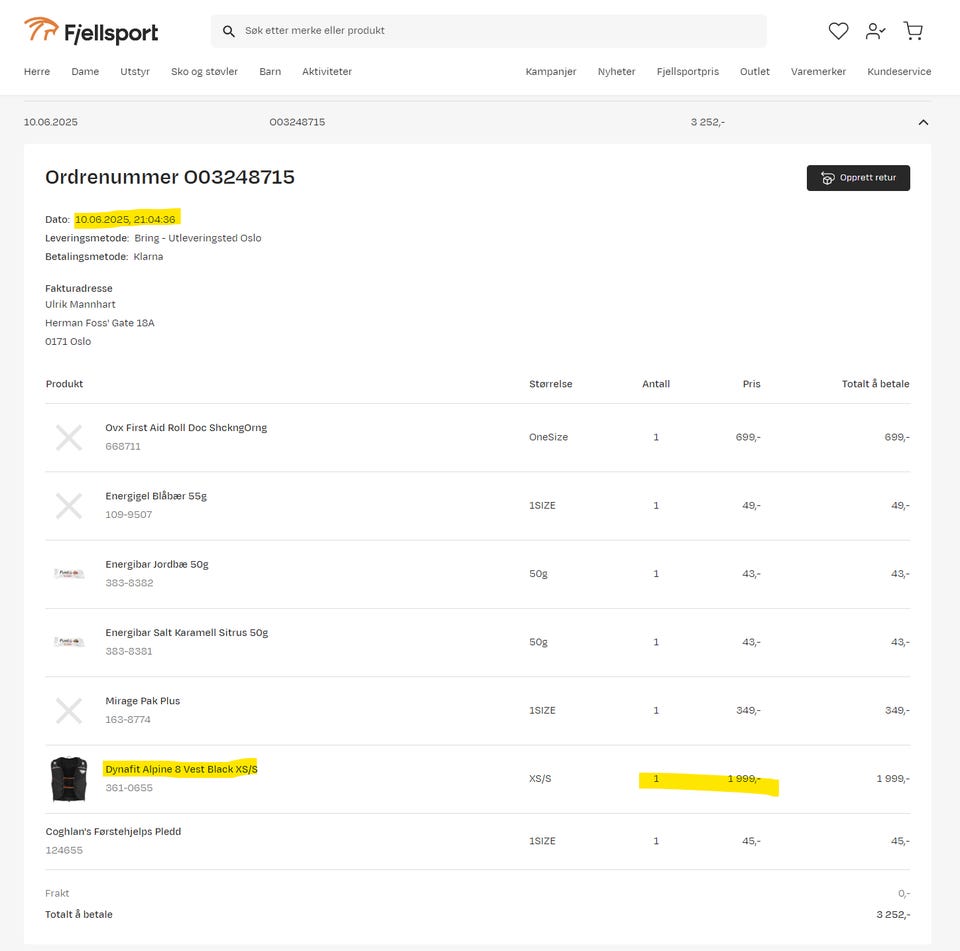
Task: Open the Dame menu
Action: [x=85, y=72]
